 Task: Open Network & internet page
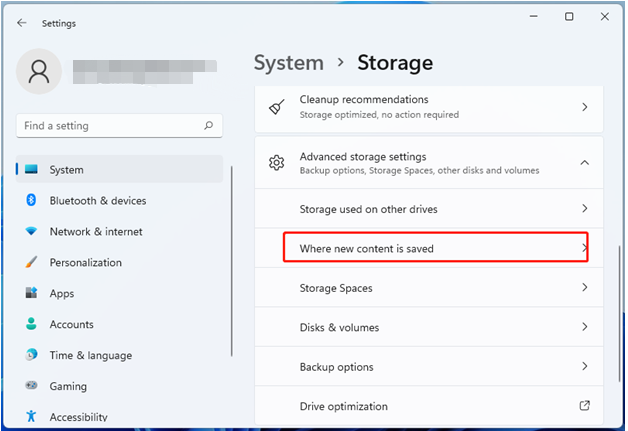point(96,232)
